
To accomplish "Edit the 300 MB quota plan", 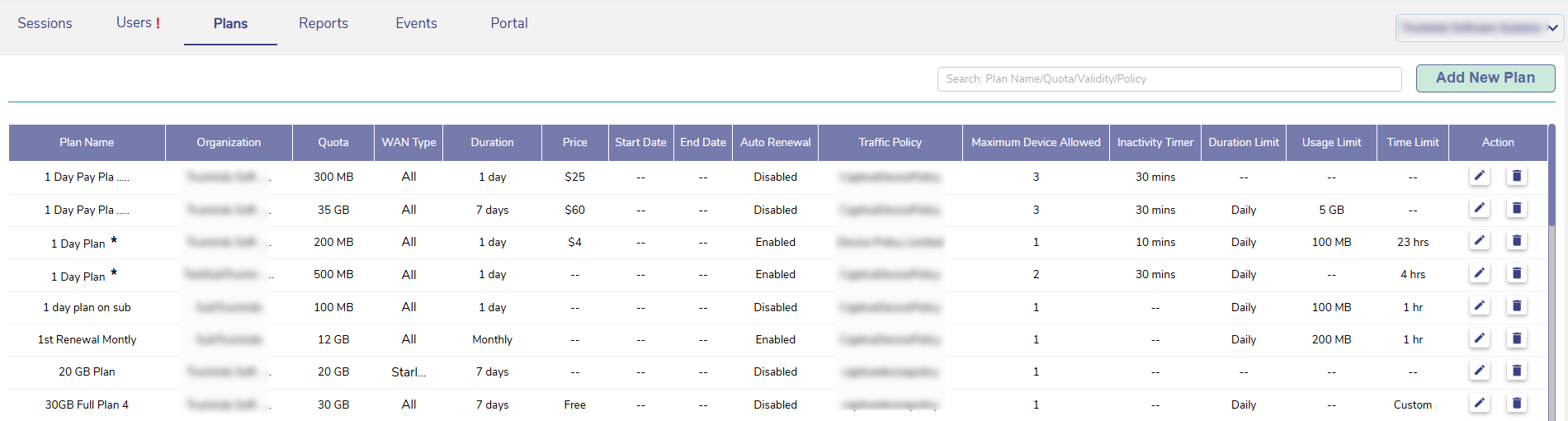I will coord(1479,176).
